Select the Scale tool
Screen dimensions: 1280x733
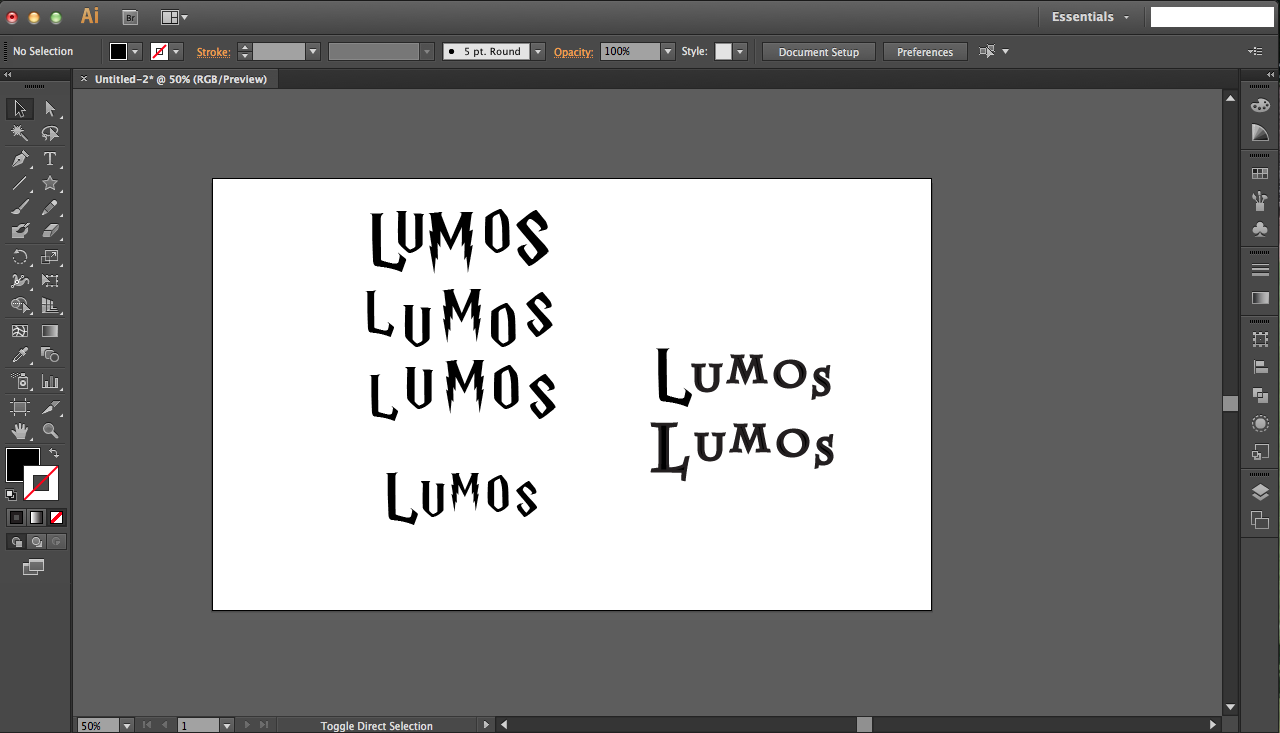pyautogui.click(x=50, y=257)
